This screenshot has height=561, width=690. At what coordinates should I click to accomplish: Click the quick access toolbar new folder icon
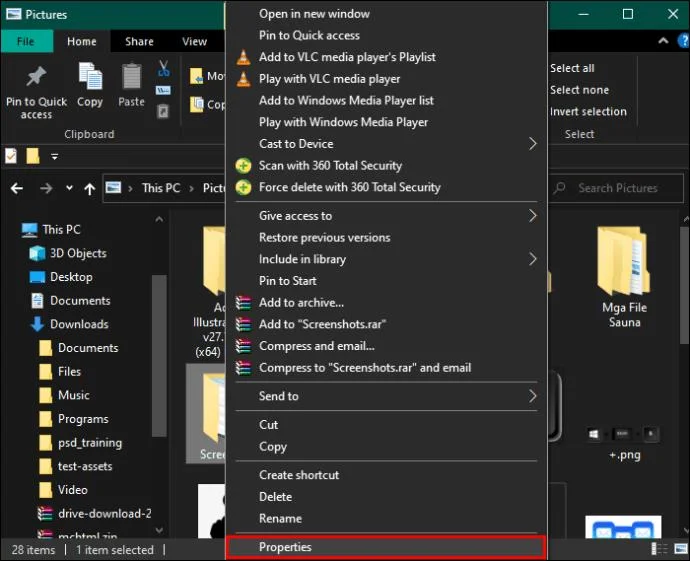coord(33,156)
